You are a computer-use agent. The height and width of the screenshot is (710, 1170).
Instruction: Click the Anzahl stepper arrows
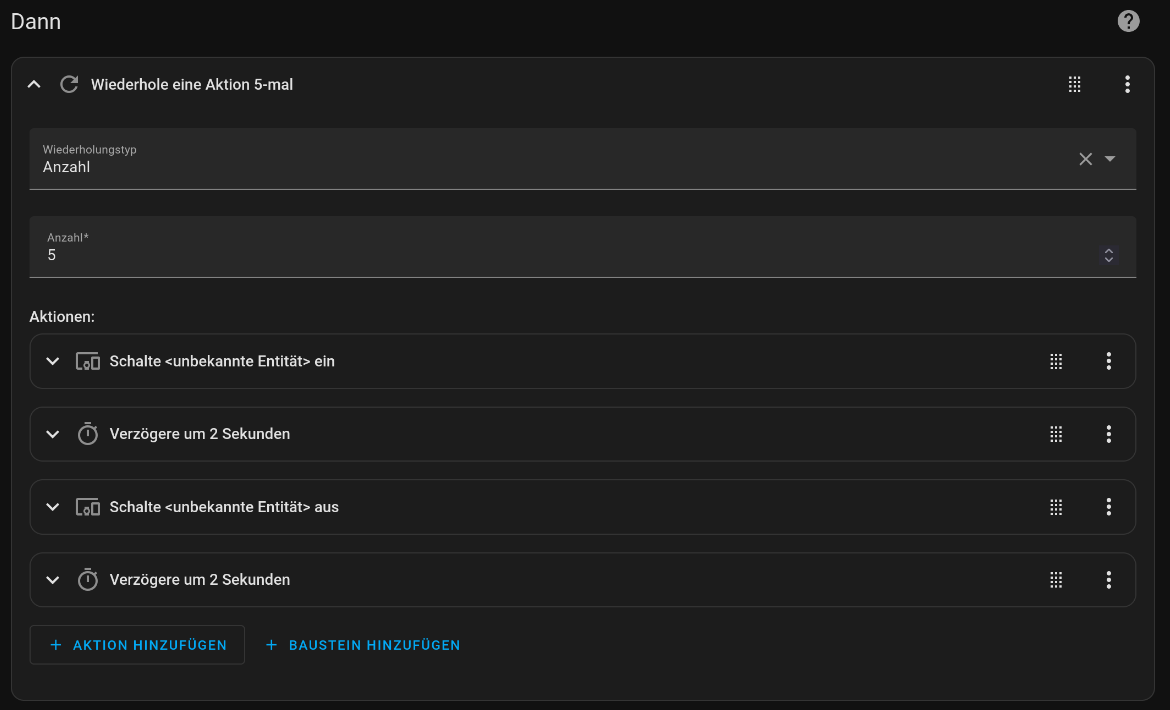point(1108,255)
